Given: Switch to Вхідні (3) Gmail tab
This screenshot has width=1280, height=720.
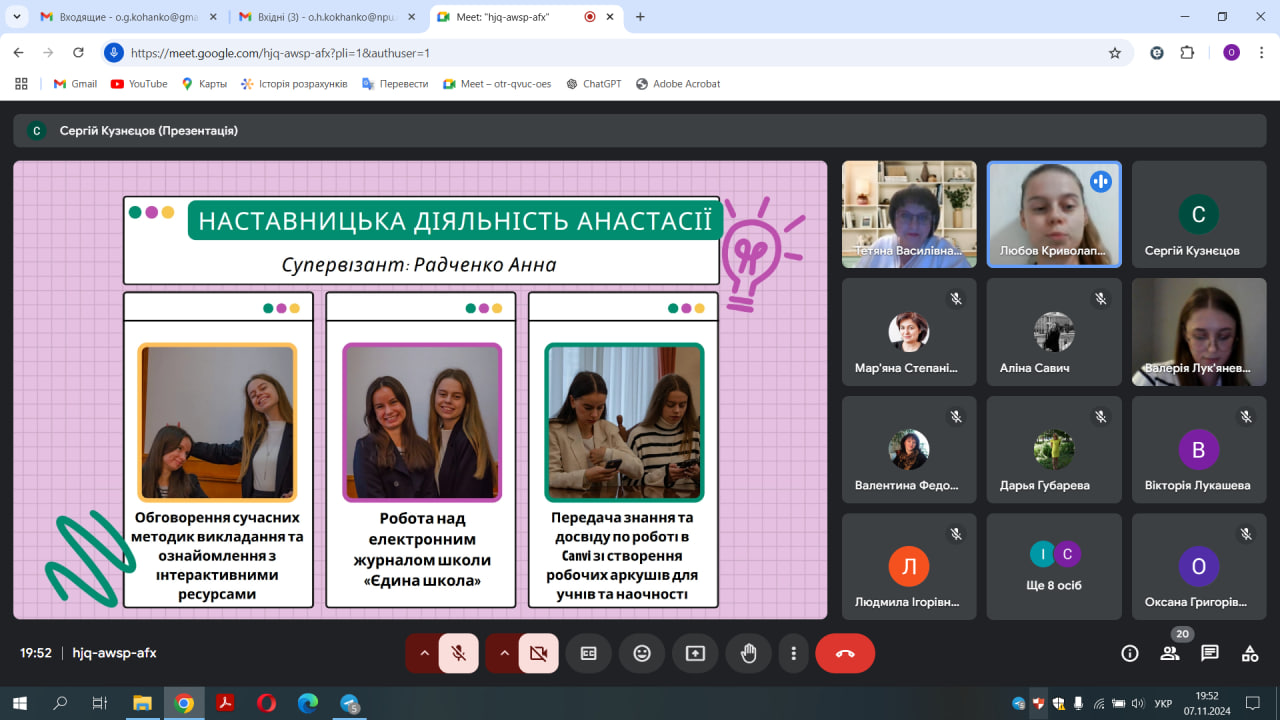Looking at the screenshot, I should tap(327, 17).
